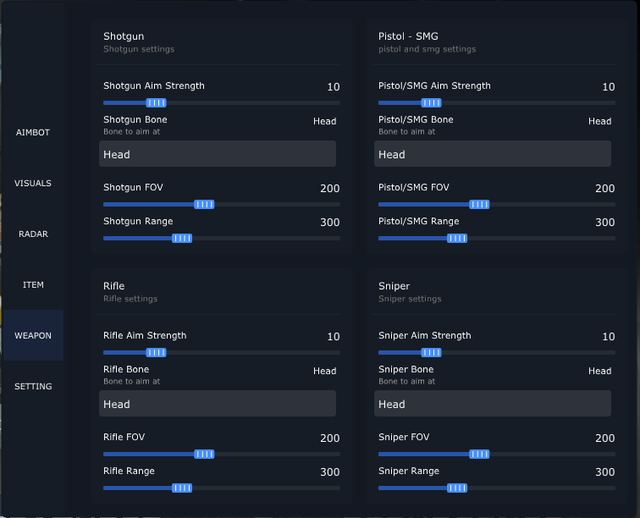640x518 pixels.
Task: Select the WEAPON tab
Action: (33, 336)
